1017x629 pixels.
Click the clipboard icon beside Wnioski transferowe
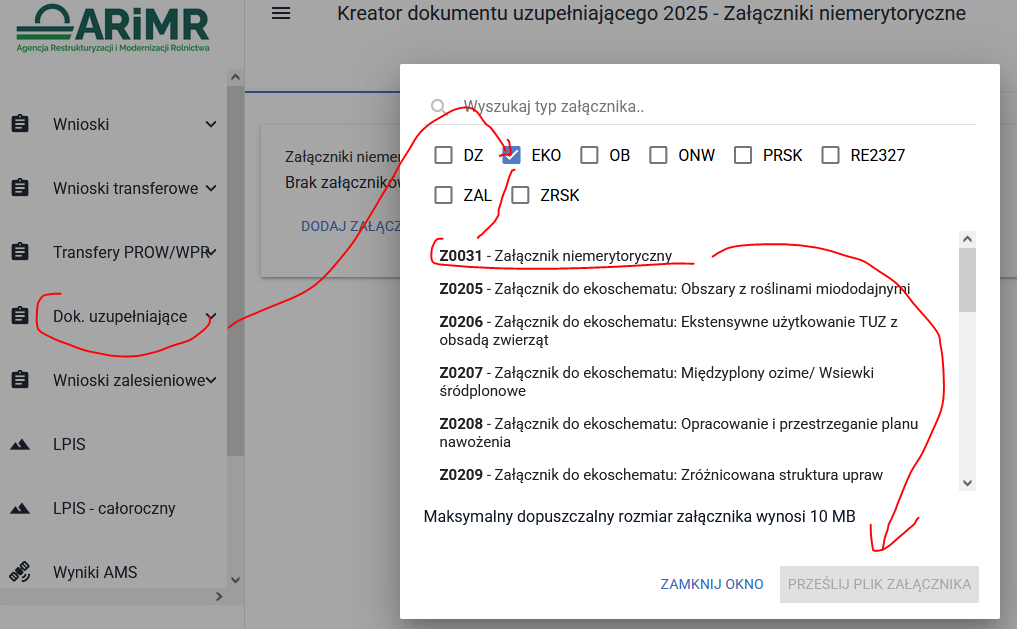[x=19, y=188]
